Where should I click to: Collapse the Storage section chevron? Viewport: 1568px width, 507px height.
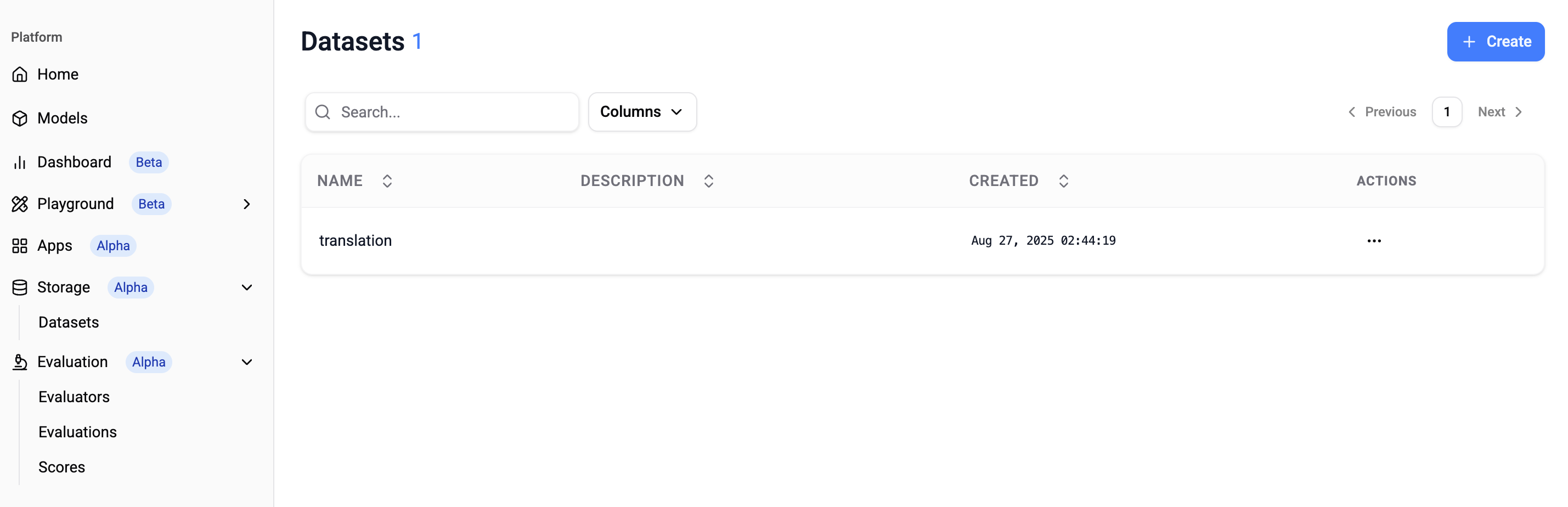tap(246, 288)
